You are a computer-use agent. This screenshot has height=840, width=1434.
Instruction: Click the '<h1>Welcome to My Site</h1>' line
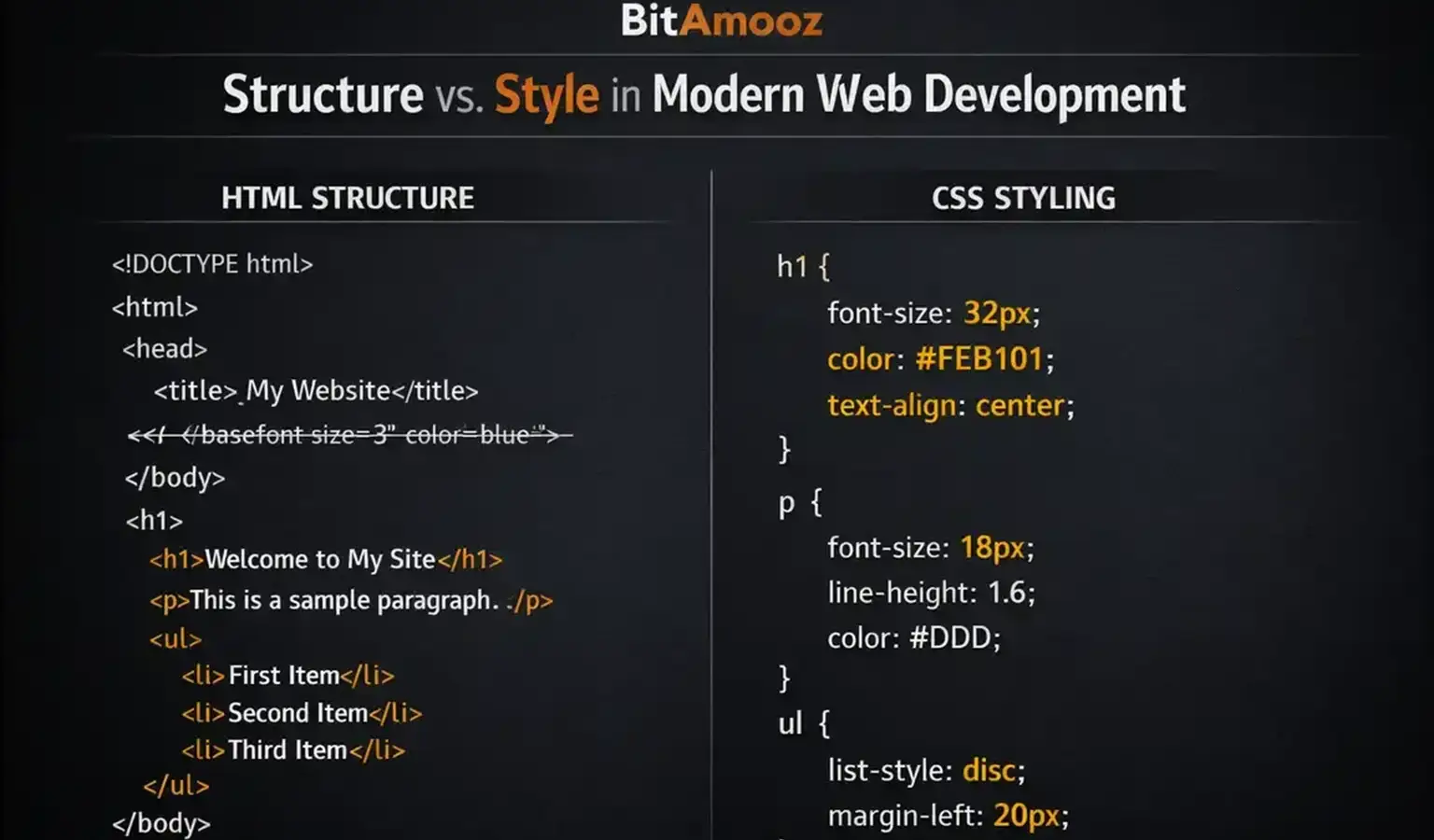tap(326, 560)
